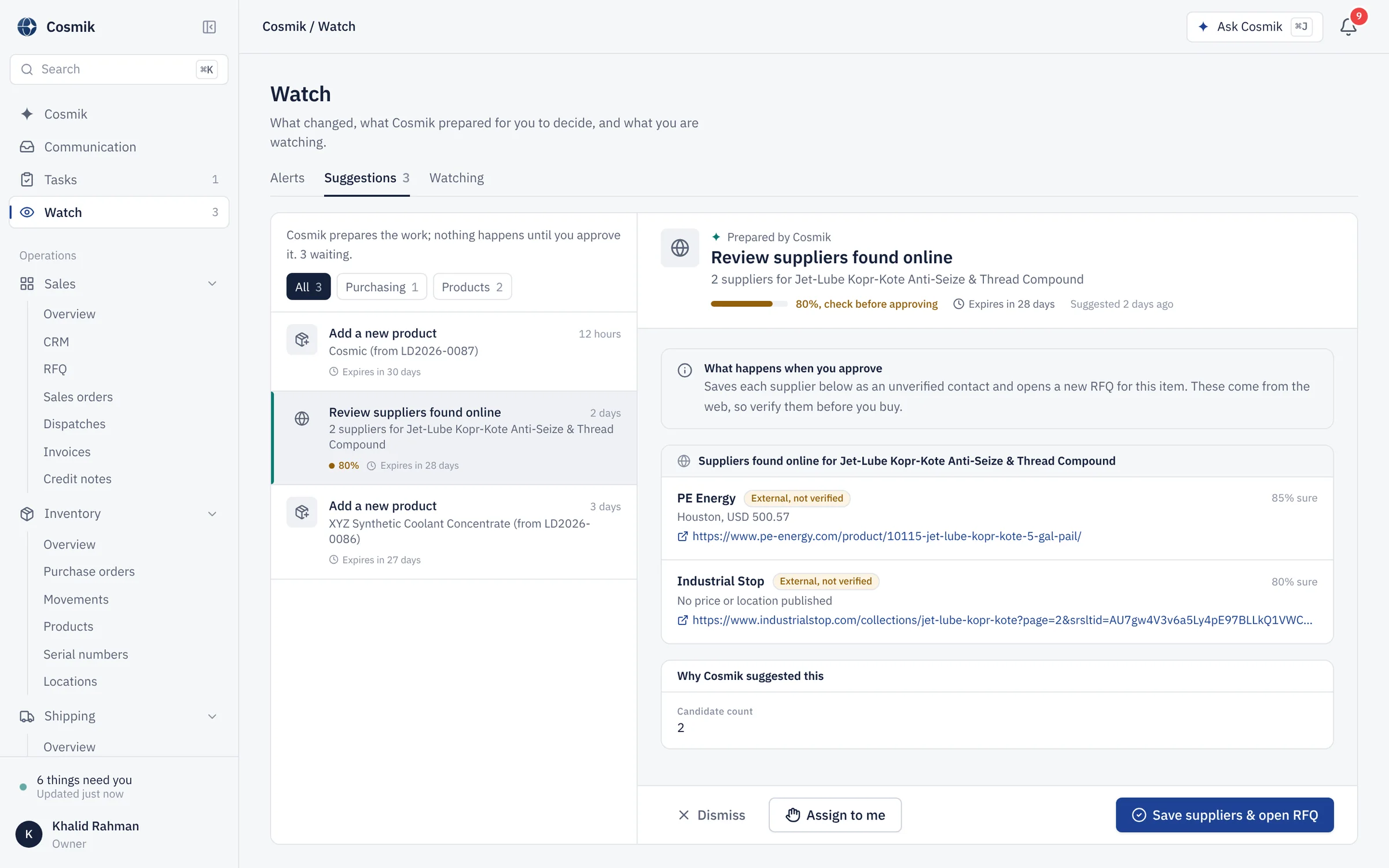Click the Inventory cube icon

point(27,514)
